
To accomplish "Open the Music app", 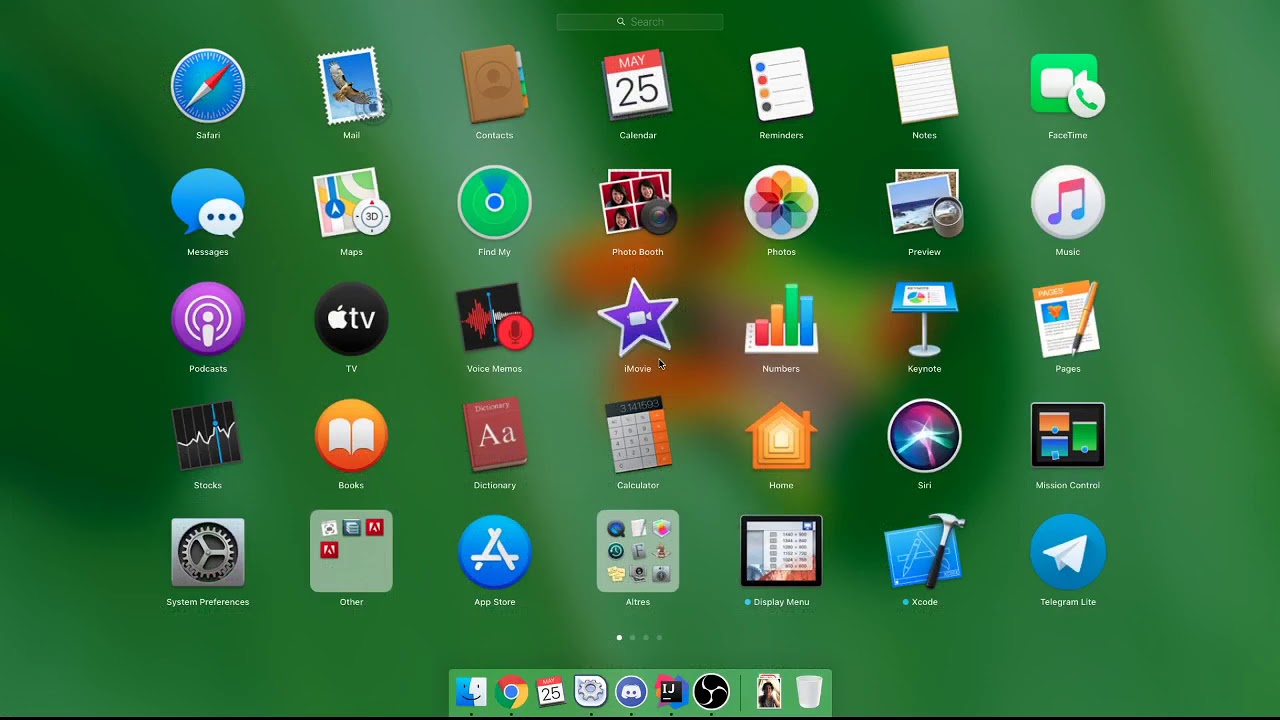I will (1068, 203).
